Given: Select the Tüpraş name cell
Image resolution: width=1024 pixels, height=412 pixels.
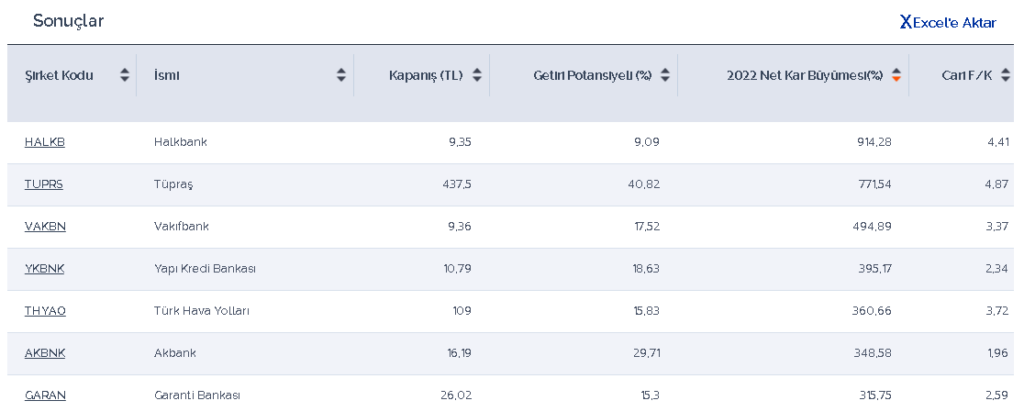Looking at the screenshot, I should coord(173,184).
